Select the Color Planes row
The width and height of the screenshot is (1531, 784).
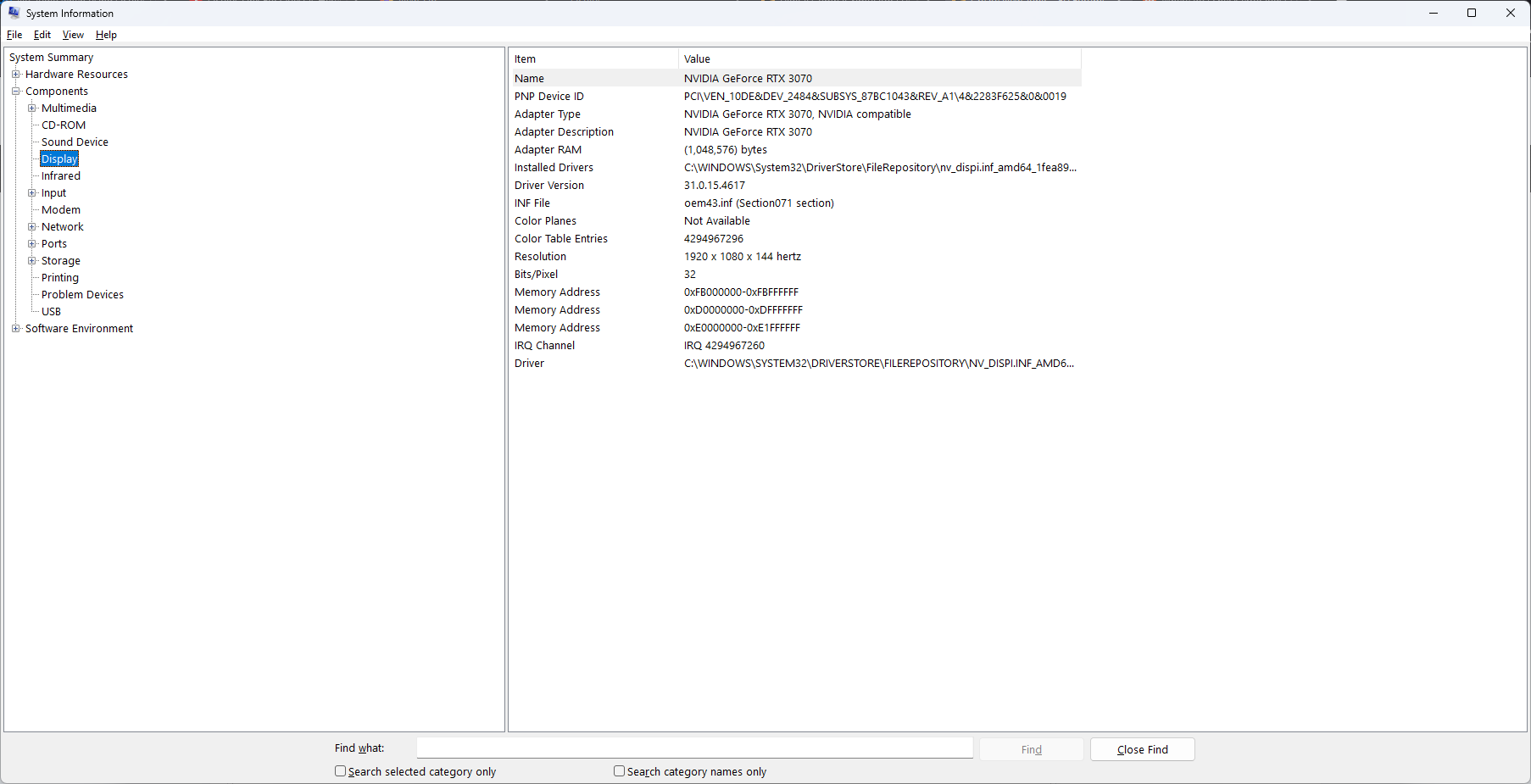pos(795,221)
